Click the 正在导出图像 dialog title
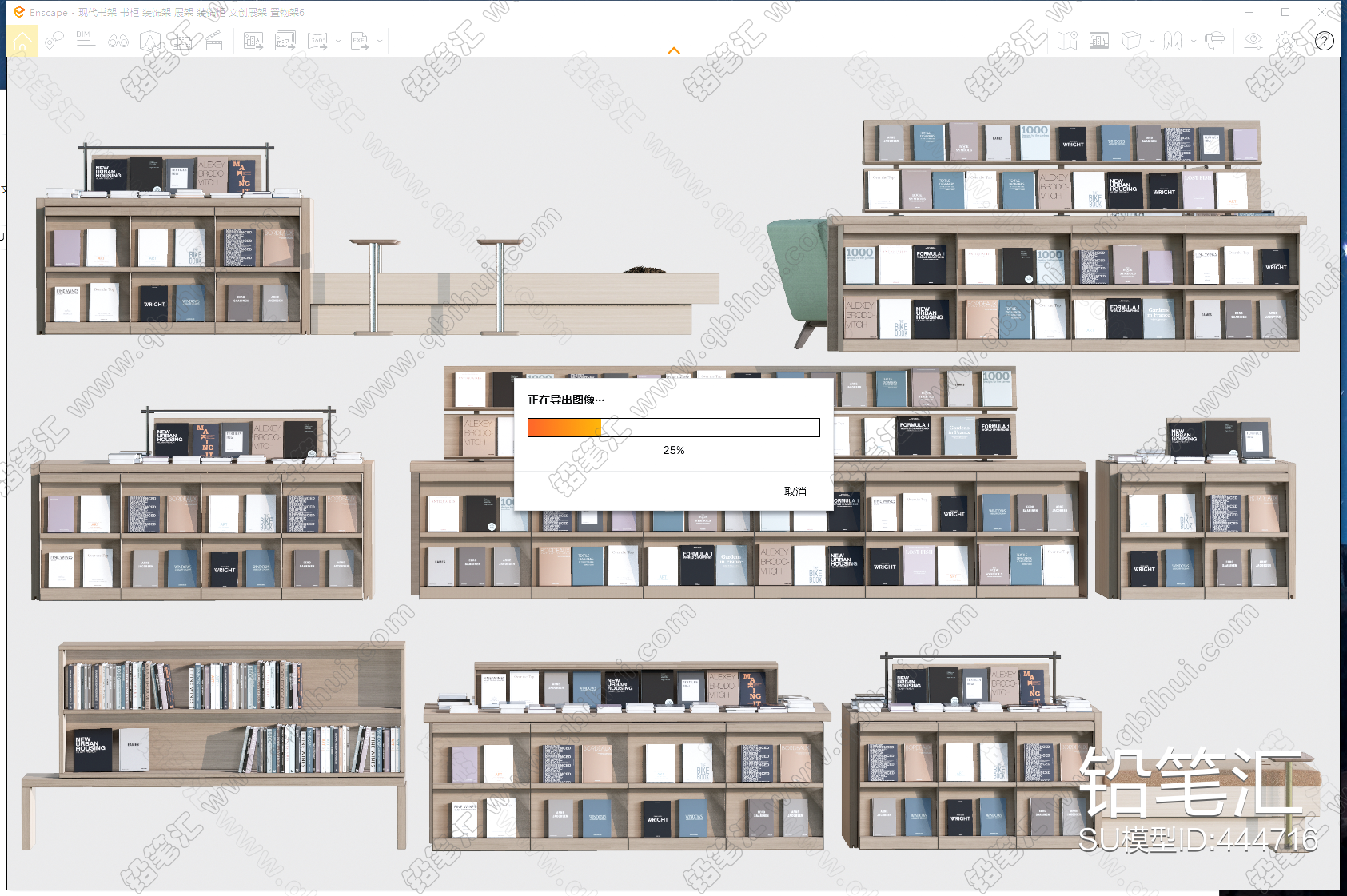The height and width of the screenshot is (896, 1347). point(566,400)
